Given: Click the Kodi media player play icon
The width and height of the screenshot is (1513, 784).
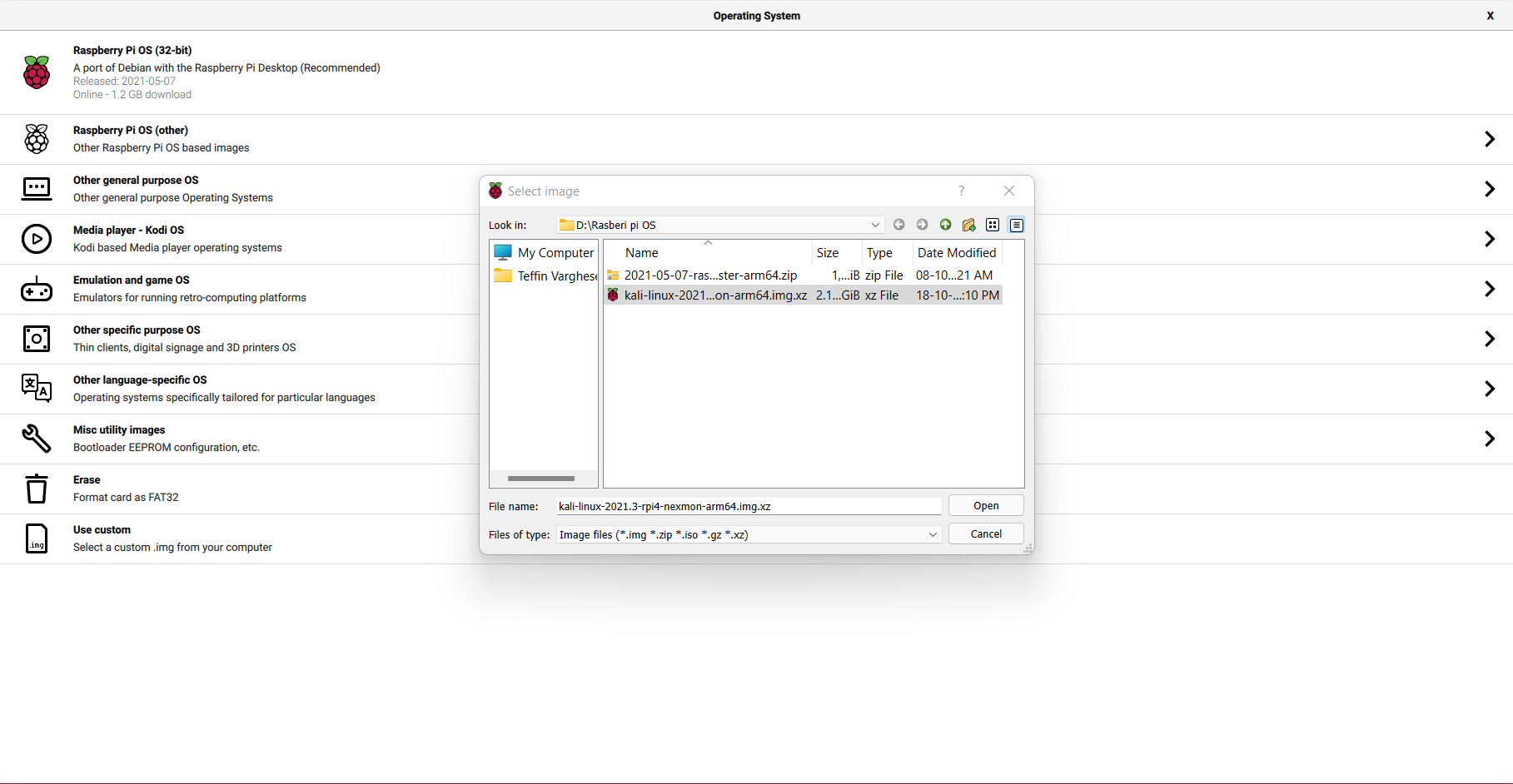Looking at the screenshot, I should coord(37,239).
